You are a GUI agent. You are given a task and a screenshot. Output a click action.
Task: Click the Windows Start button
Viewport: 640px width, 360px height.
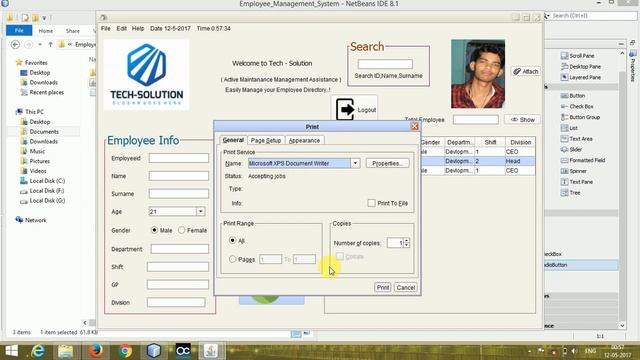point(11,351)
